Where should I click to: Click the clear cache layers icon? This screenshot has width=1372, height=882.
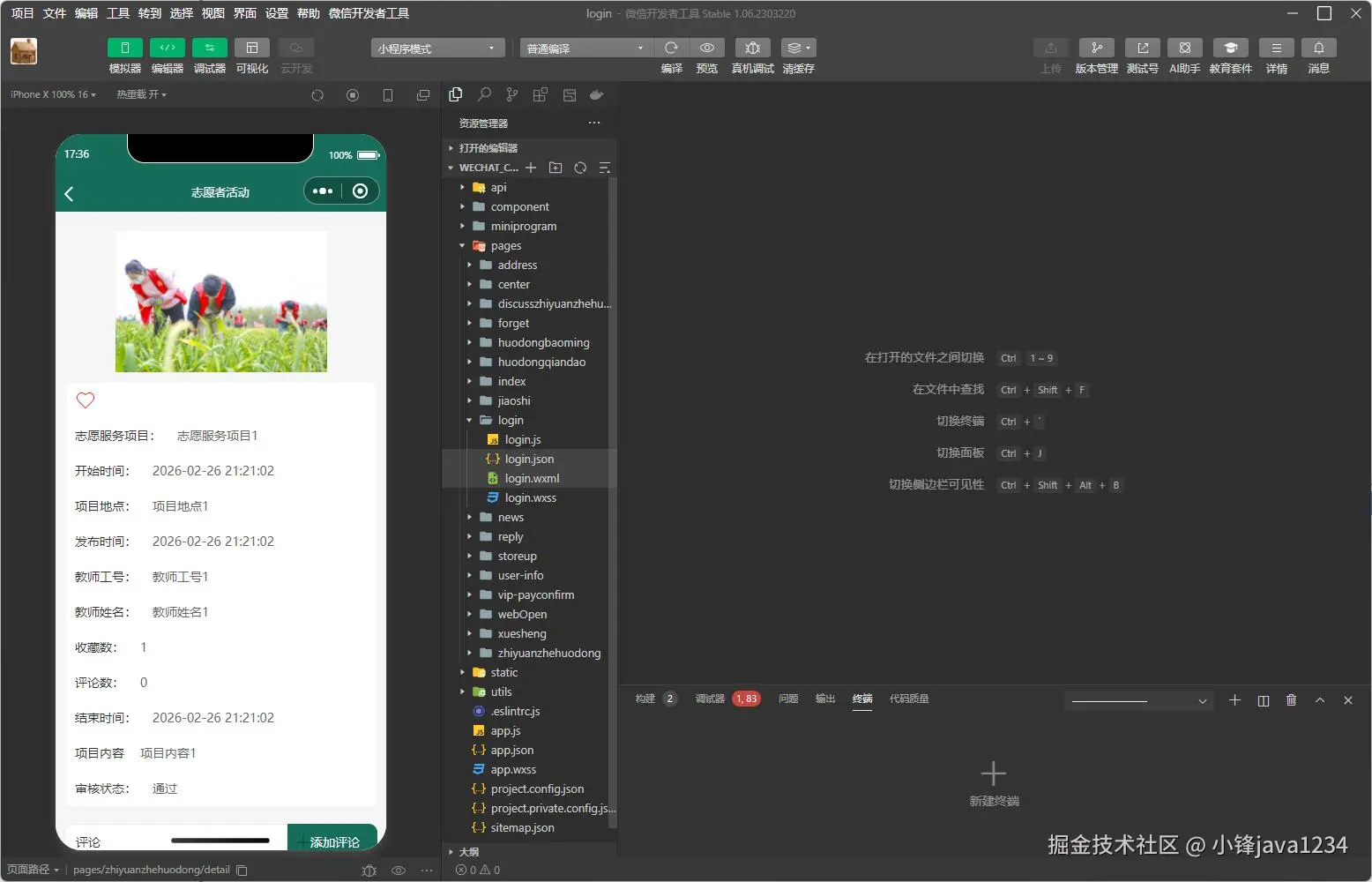798,48
